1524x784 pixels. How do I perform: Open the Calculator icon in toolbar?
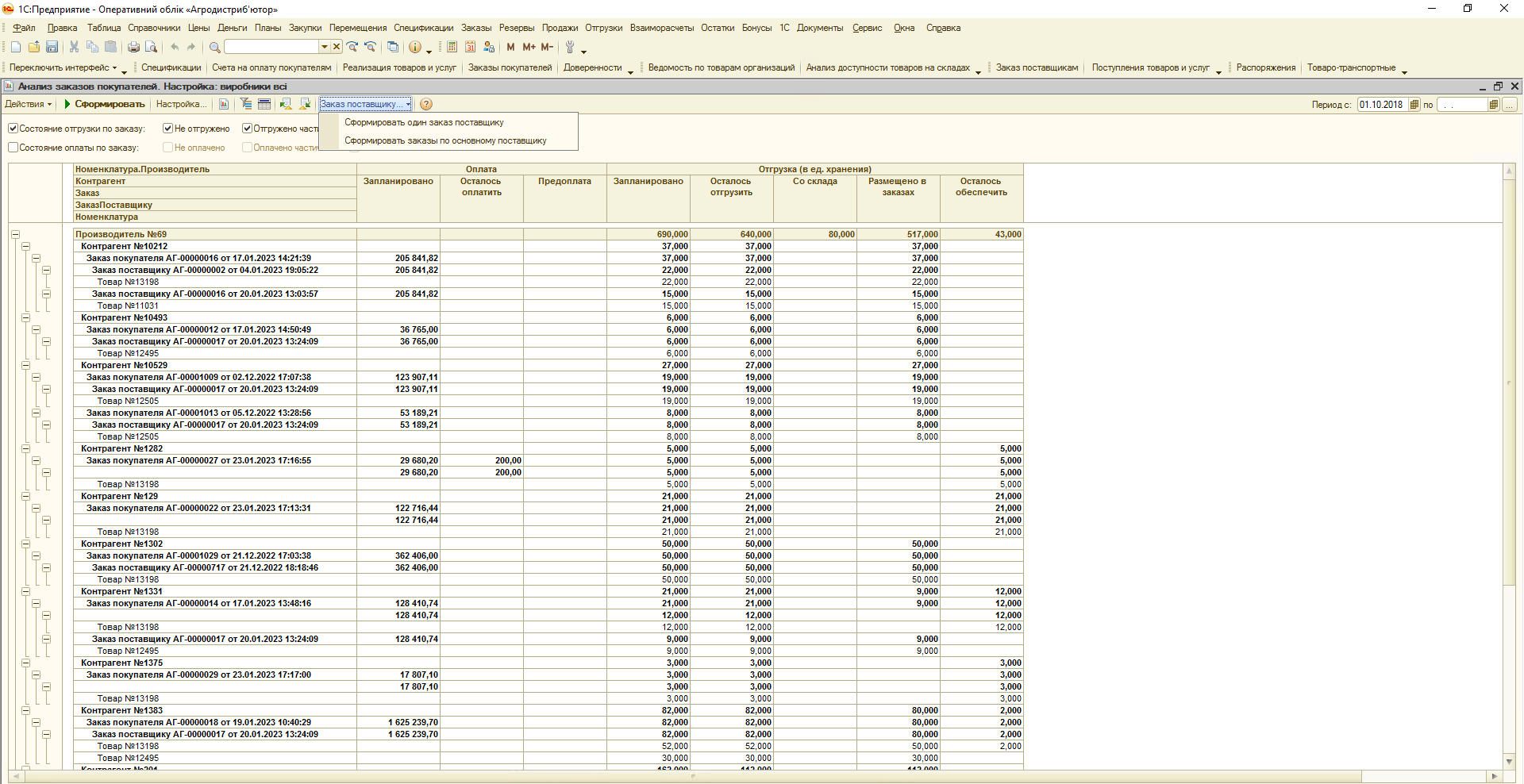coord(452,48)
